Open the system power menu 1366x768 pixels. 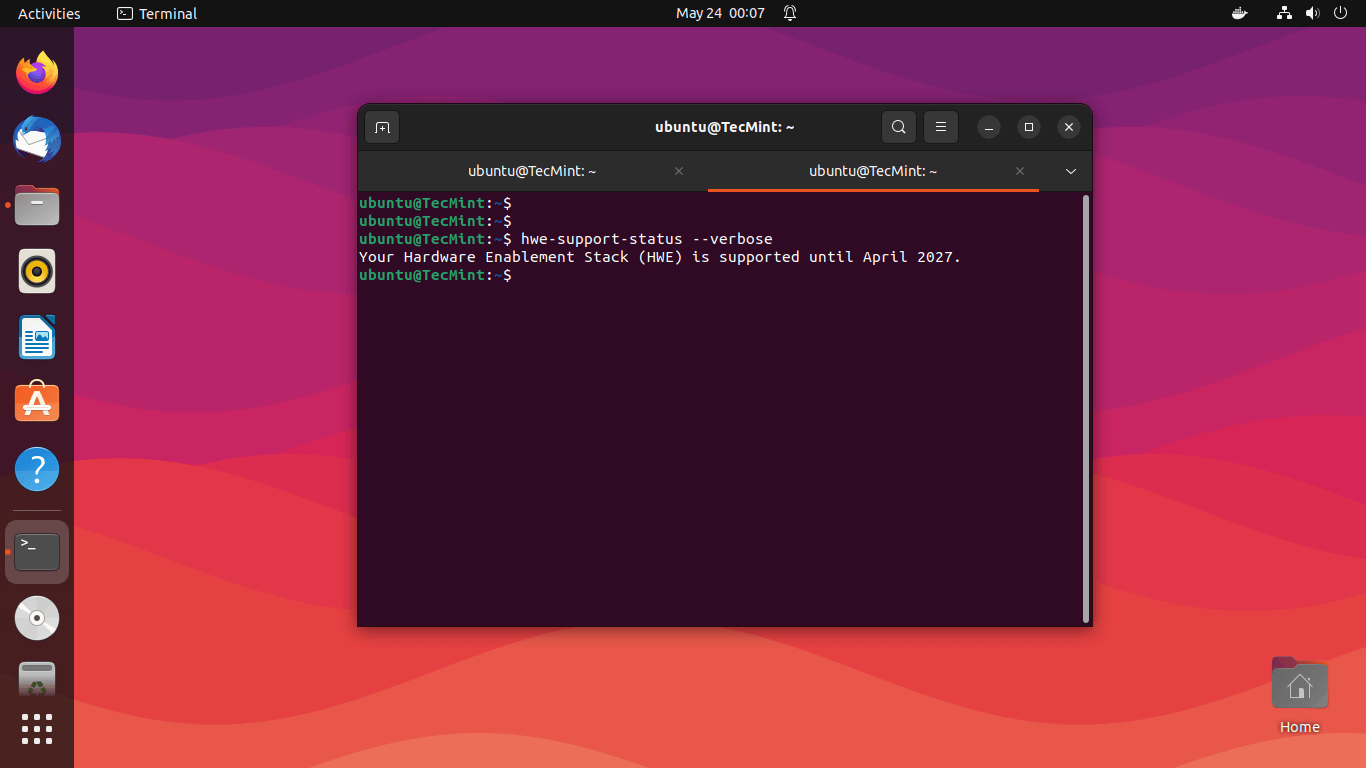coord(1339,13)
